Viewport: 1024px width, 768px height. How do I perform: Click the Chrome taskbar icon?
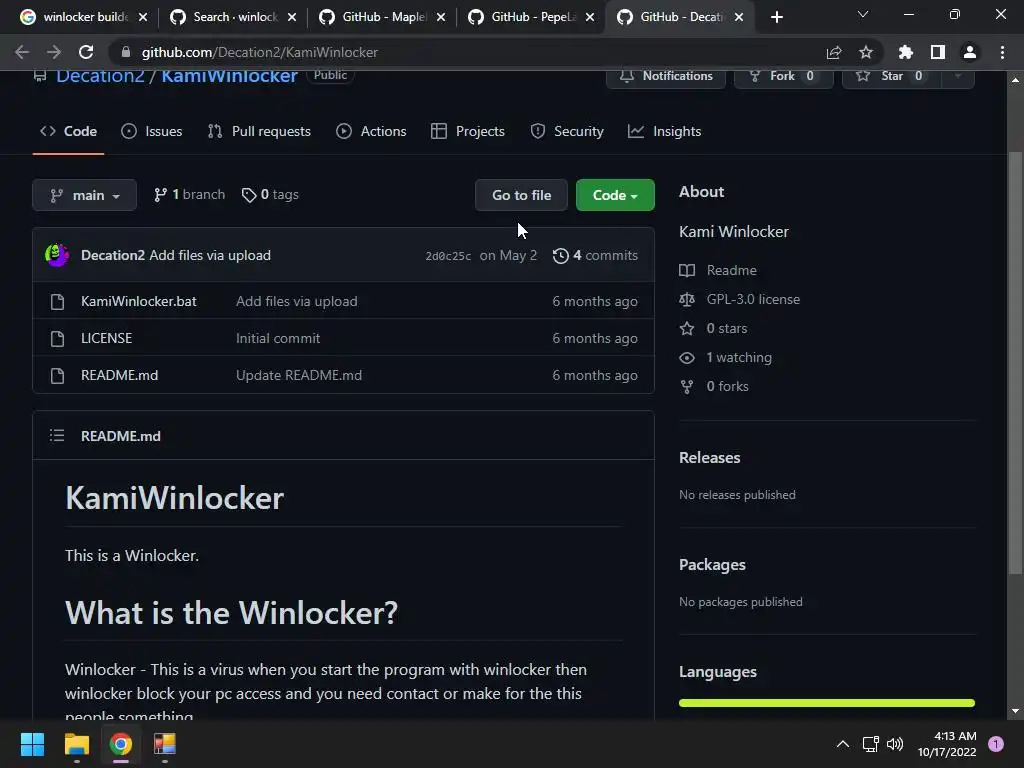click(x=121, y=744)
